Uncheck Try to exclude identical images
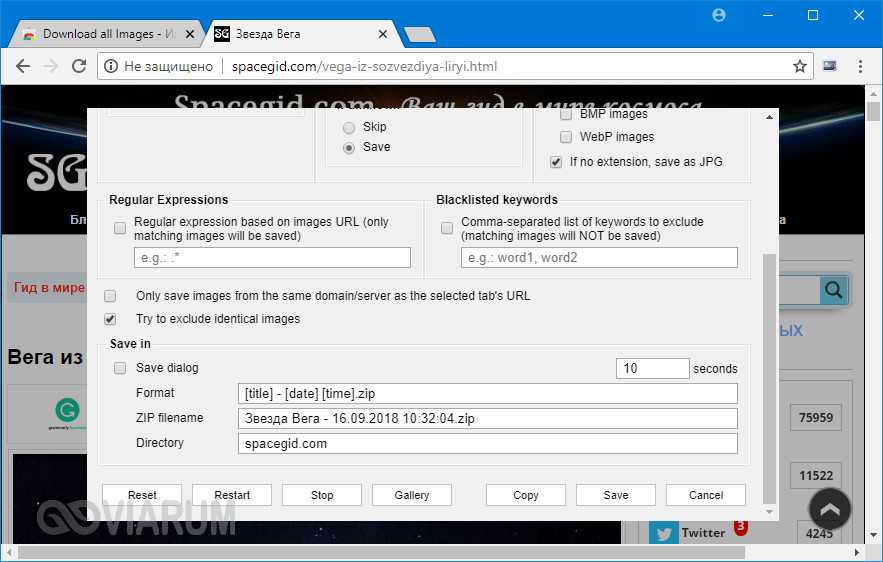883x562 pixels. (111, 319)
